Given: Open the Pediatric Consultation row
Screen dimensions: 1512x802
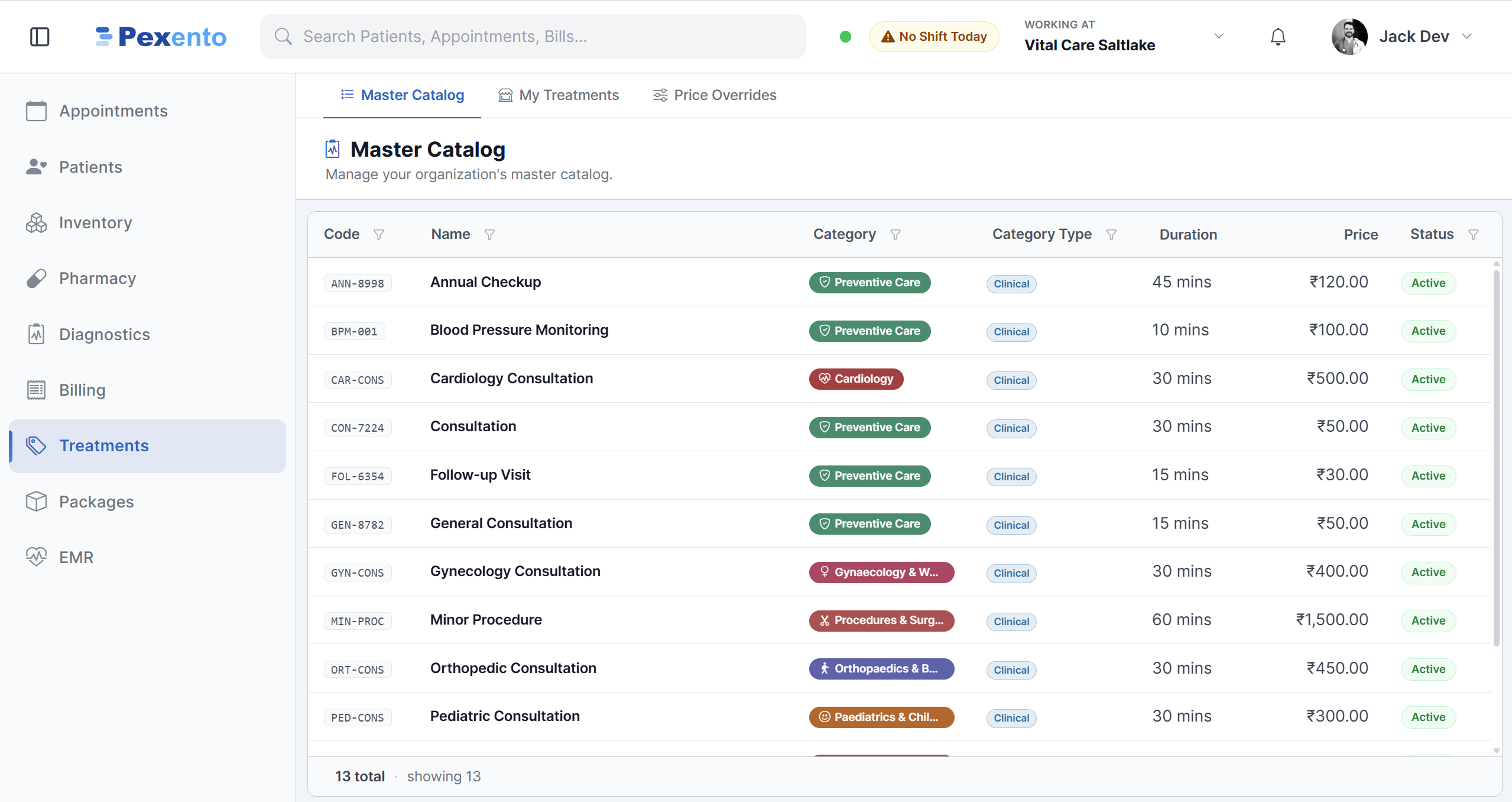Looking at the screenshot, I should tap(899, 717).
